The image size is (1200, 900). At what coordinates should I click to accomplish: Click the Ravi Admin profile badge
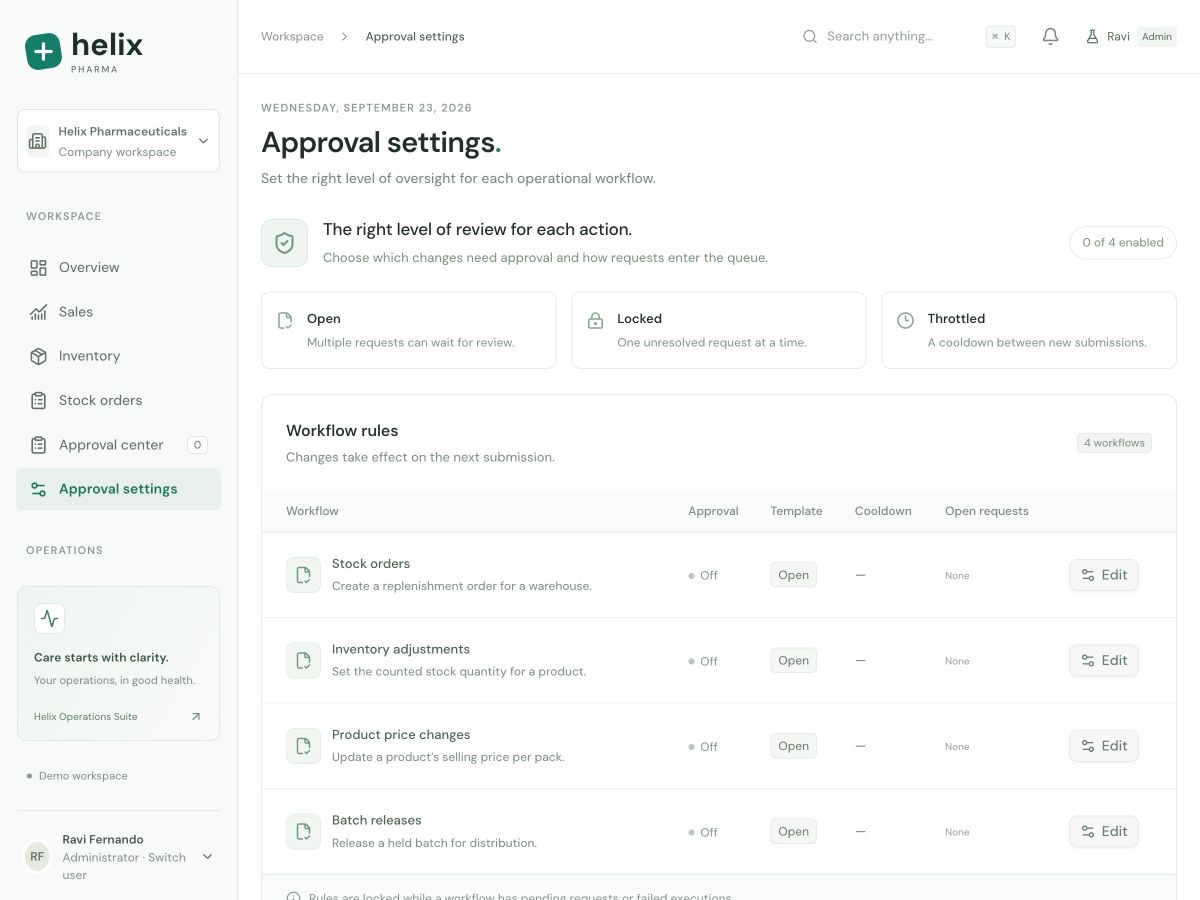click(x=1131, y=37)
